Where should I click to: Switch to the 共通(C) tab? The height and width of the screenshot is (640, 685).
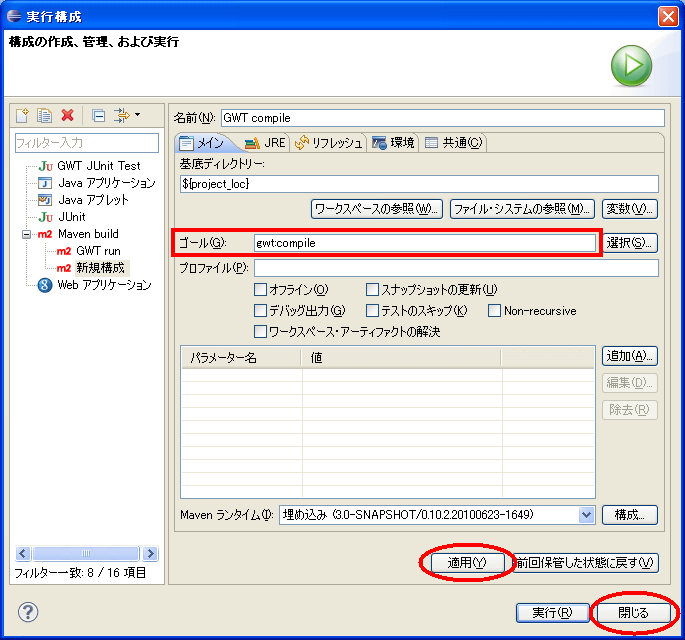pos(453,143)
